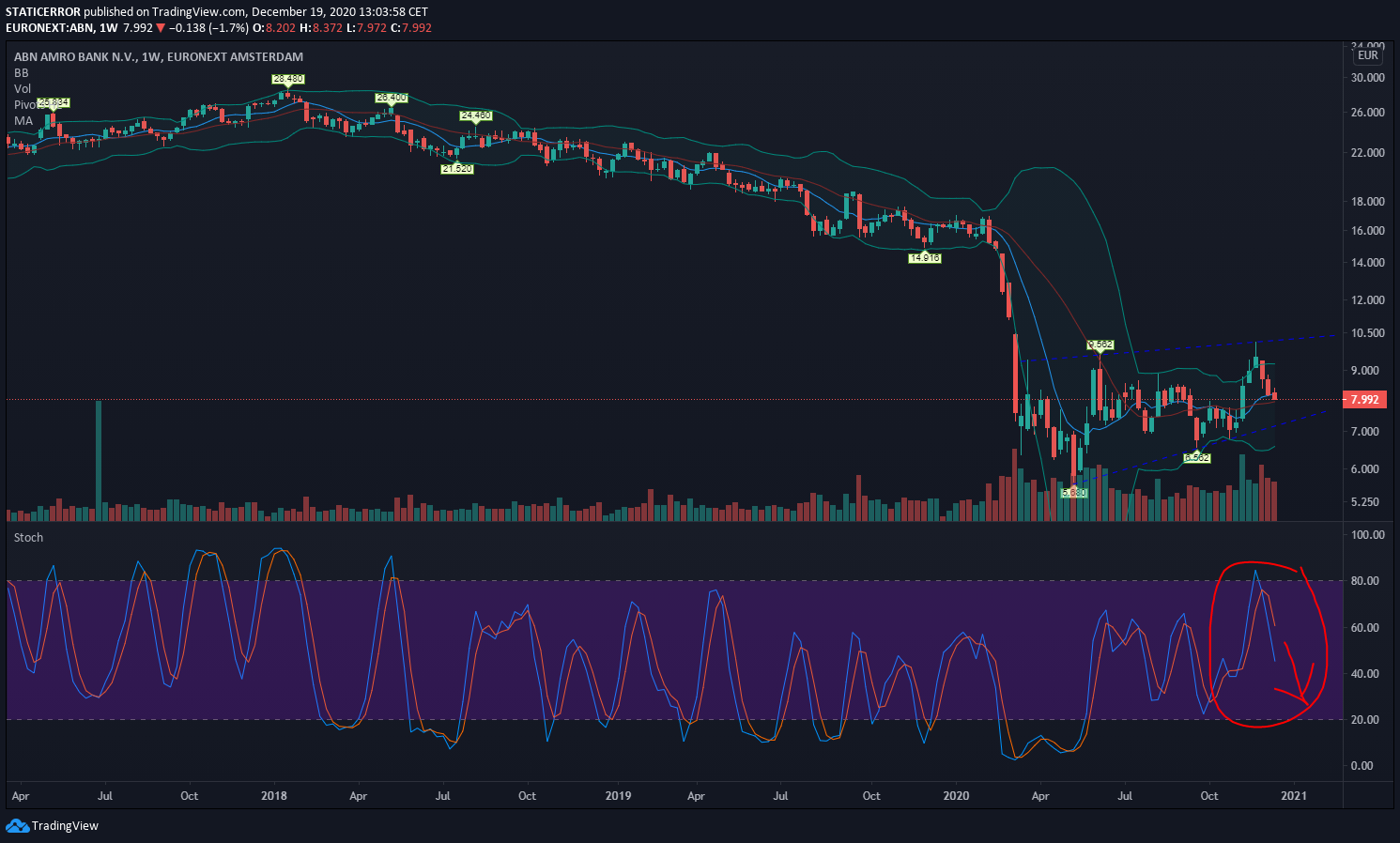Screen dimensions: 1400x843
Task: Click the 24.460 pivot label
Action: 476,115
